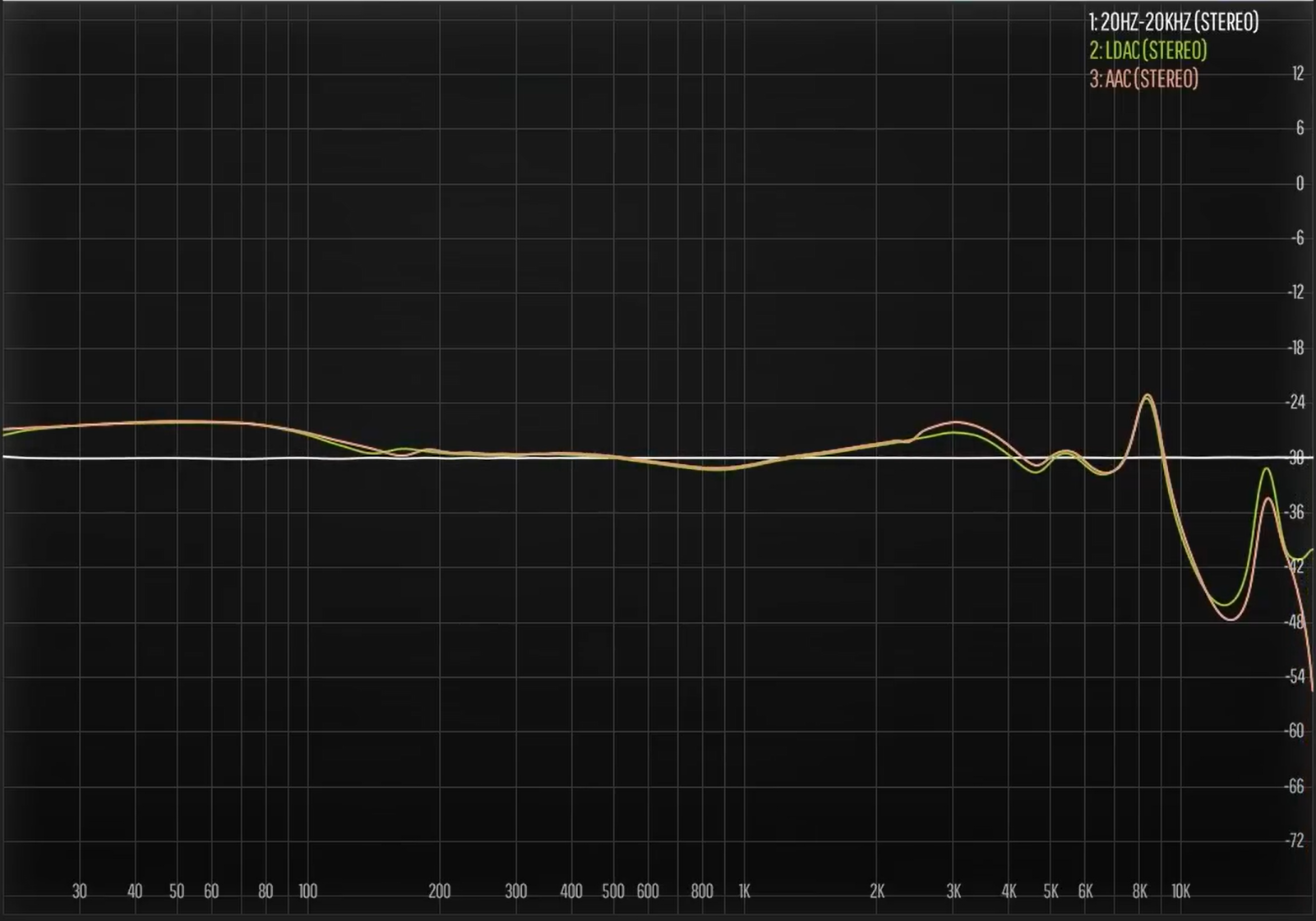Select the 12 dB level axis label
This screenshot has height=921, width=1316.
pyautogui.click(x=1297, y=74)
